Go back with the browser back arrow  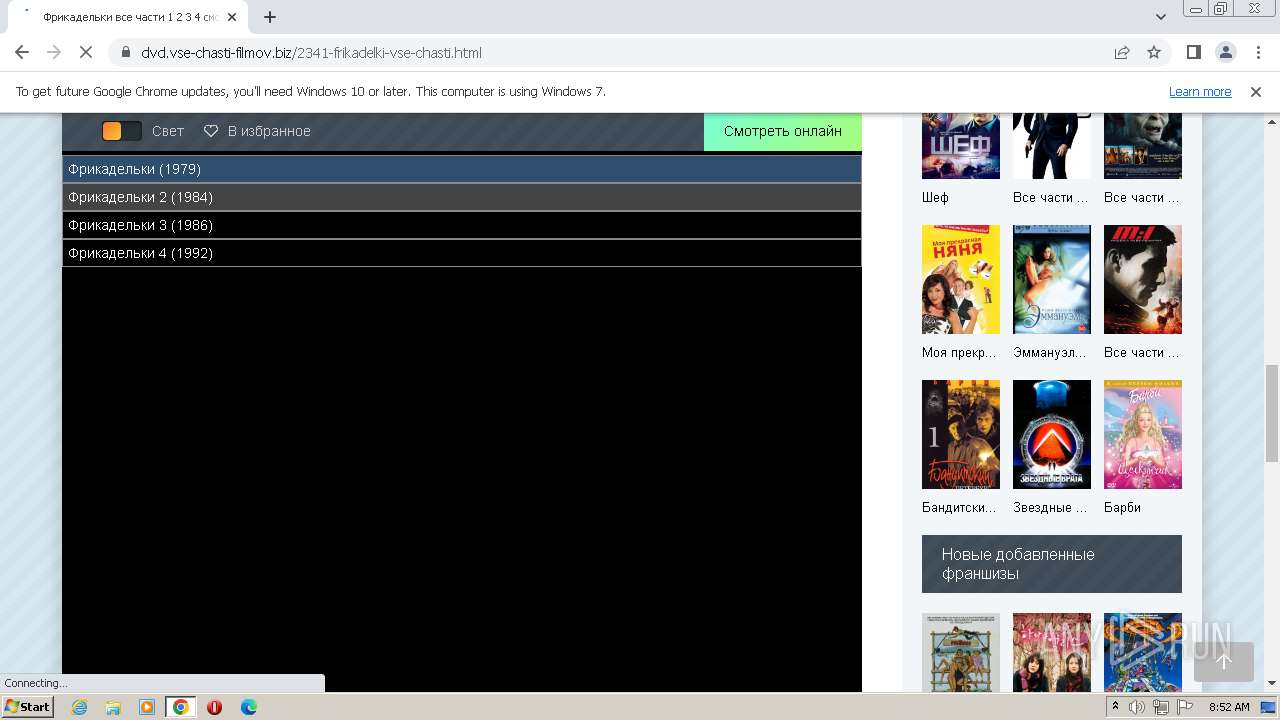(22, 52)
